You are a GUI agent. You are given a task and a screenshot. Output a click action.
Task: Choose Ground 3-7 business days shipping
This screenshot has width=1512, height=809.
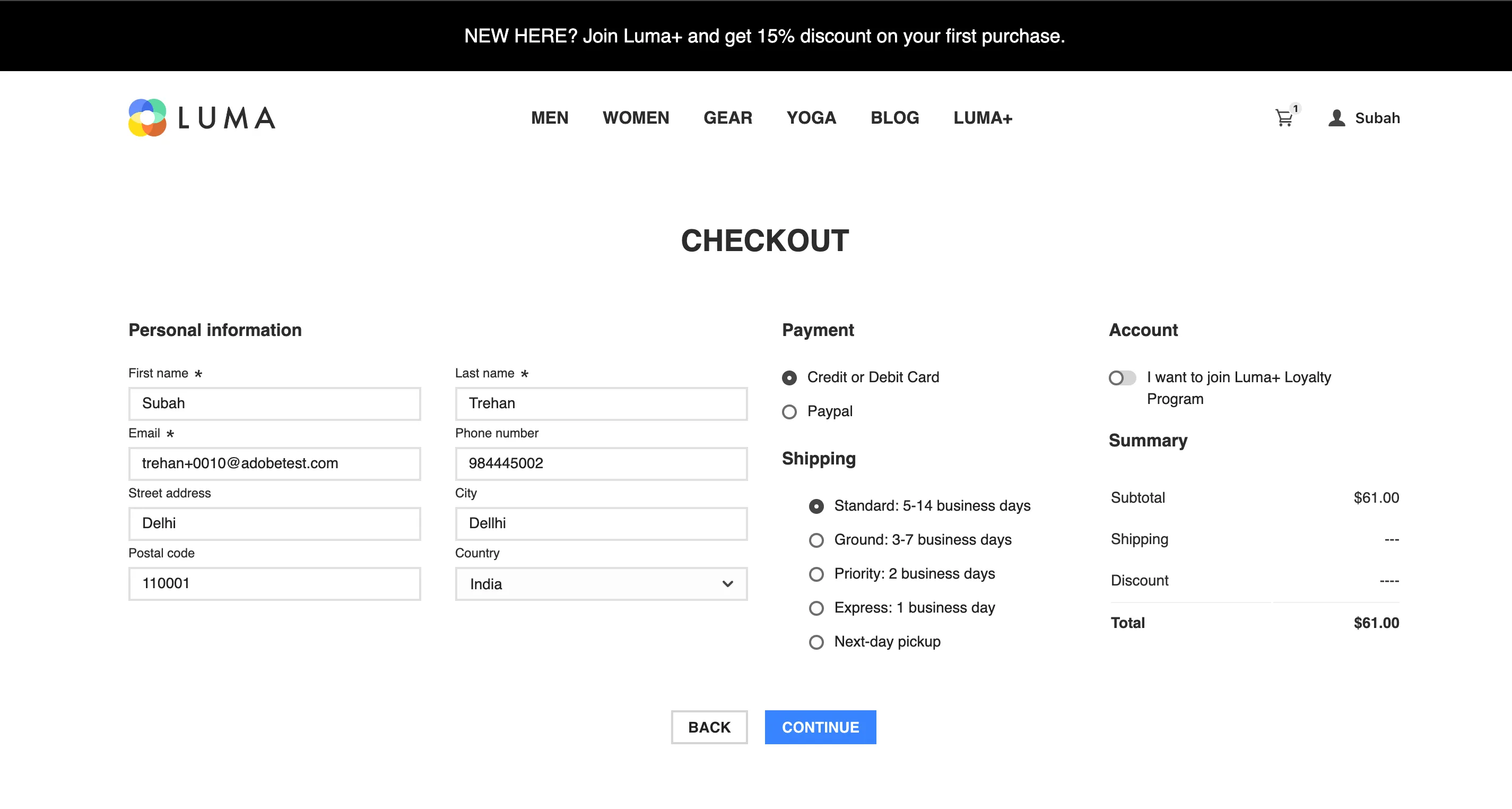816,540
